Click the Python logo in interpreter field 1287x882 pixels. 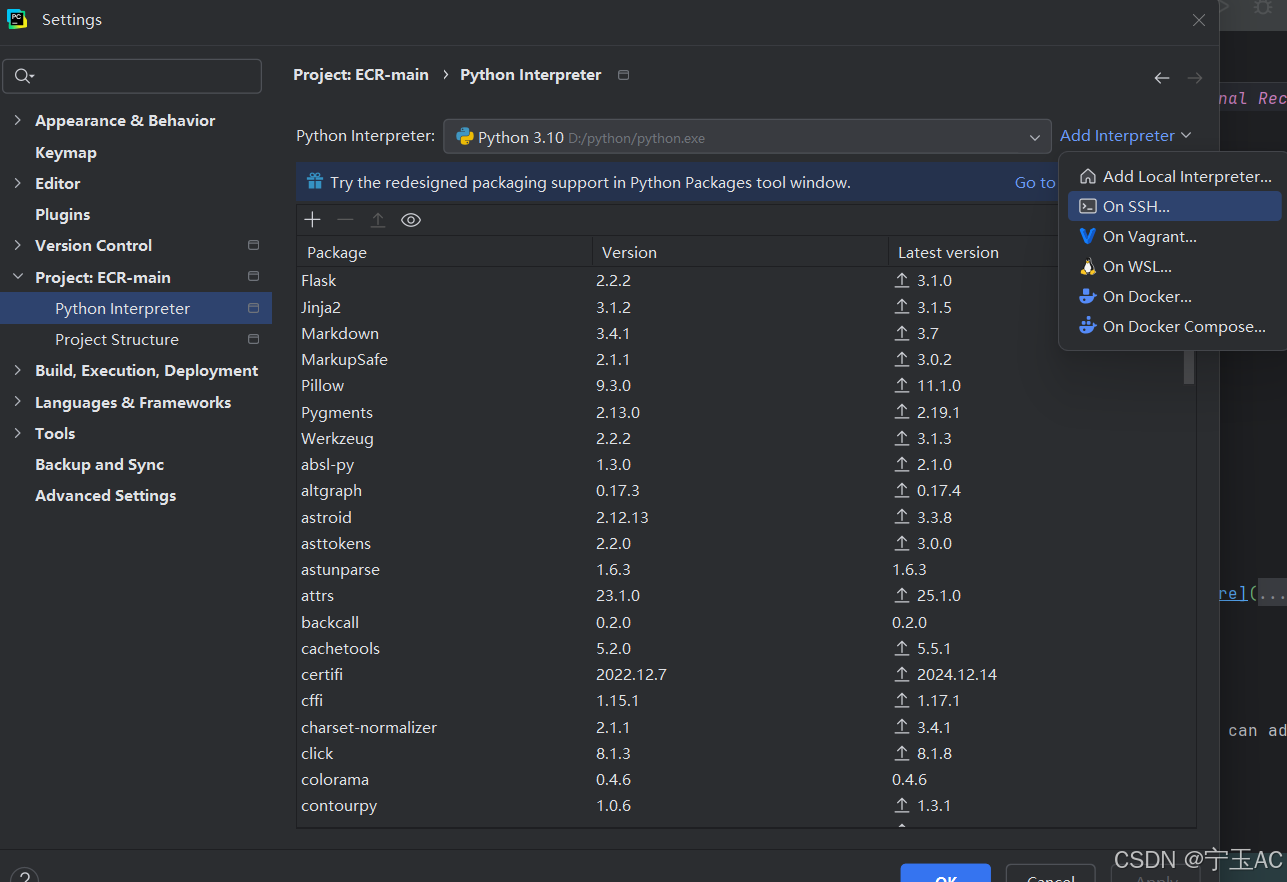point(464,137)
